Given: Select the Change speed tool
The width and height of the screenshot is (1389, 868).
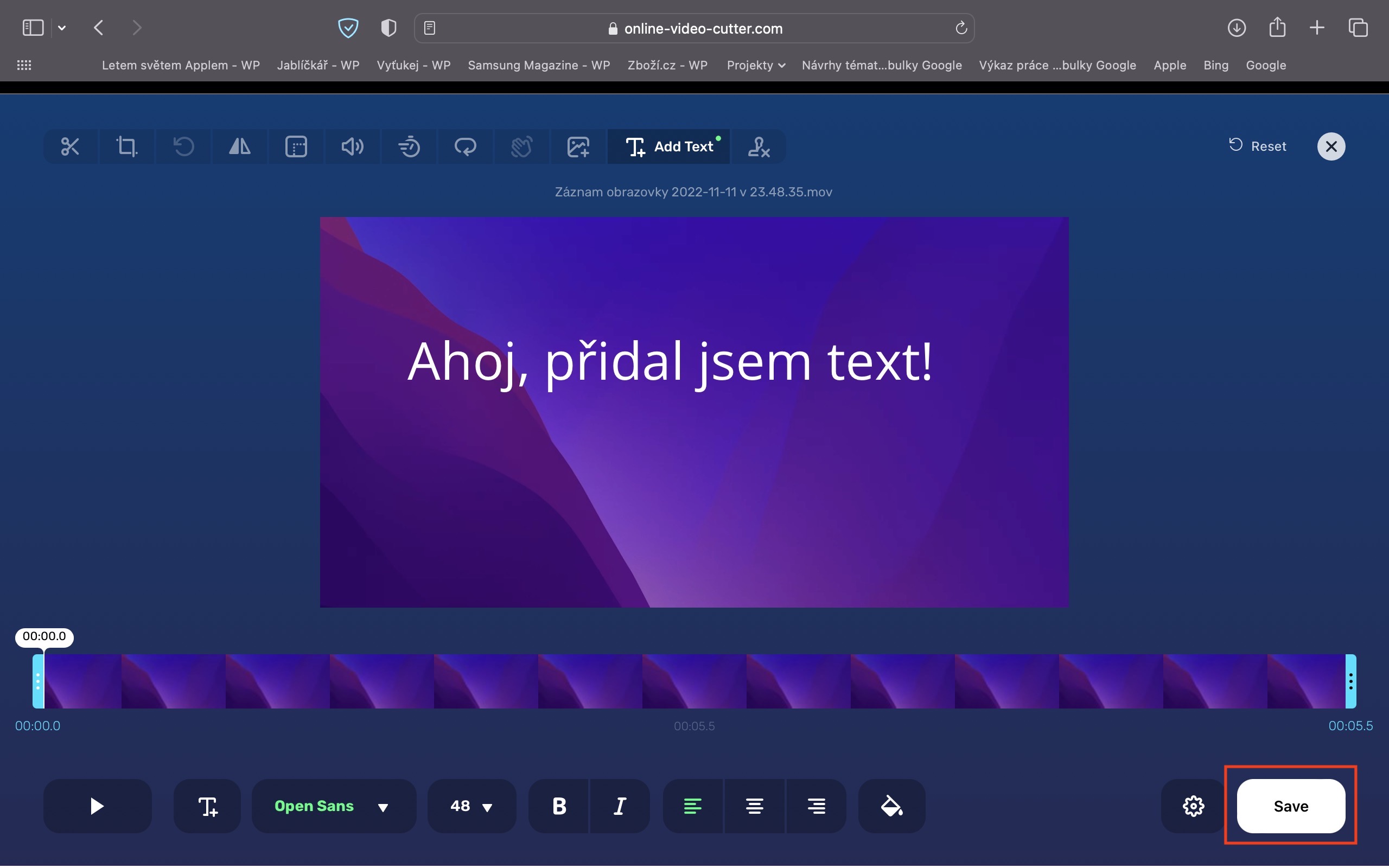Looking at the screenshot, I should click(409, 146).
